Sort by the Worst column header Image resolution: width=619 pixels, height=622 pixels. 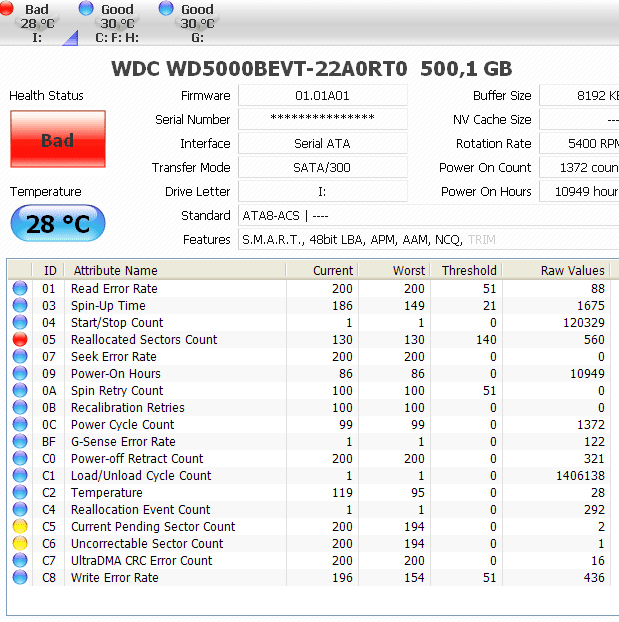[394, 270]
